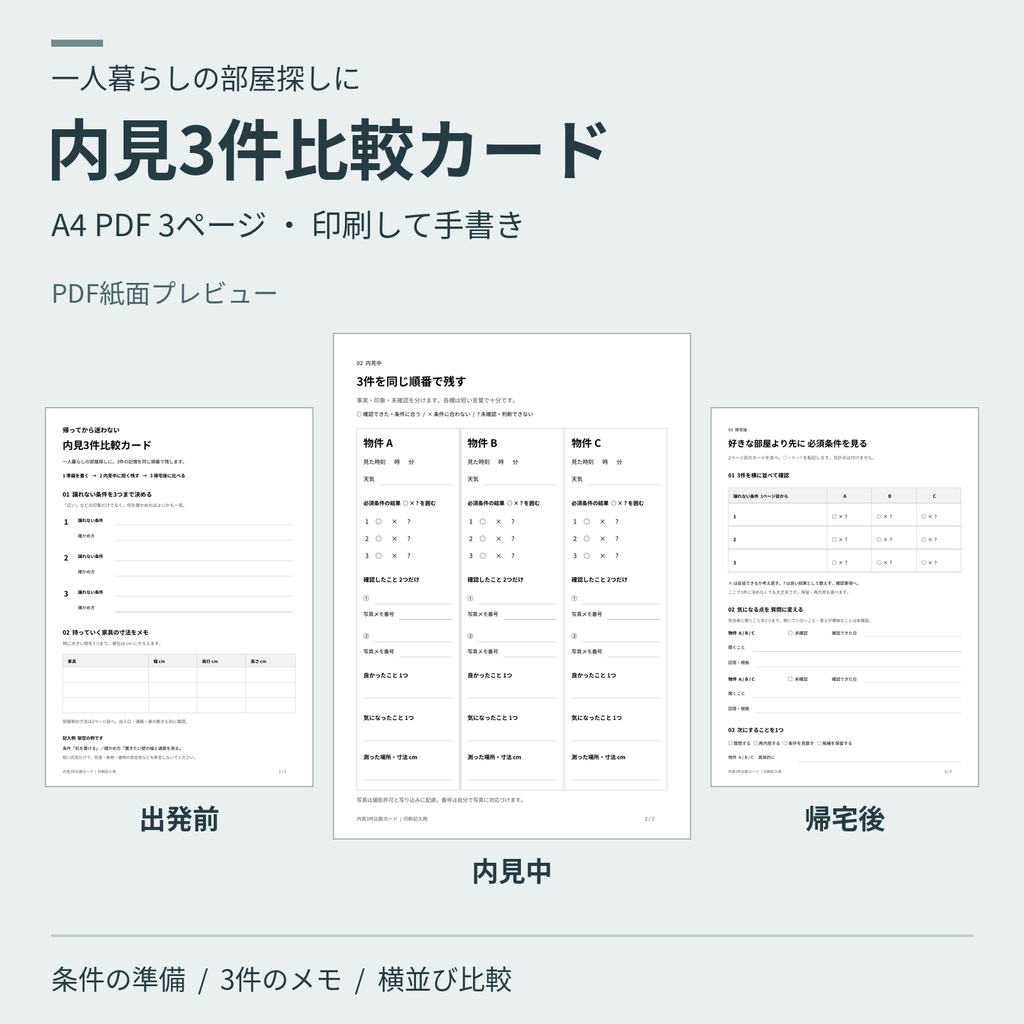Click heading 02 持っていく家具の寸法をメモ

(105, 632)
